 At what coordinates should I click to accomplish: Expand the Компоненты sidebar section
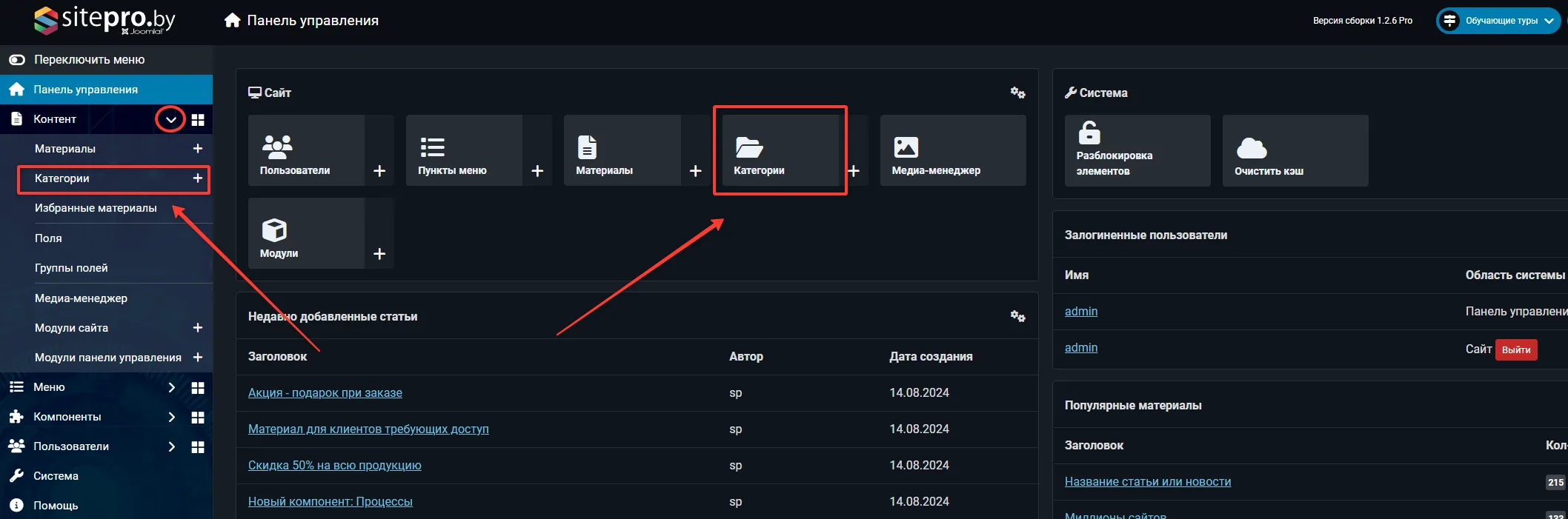click(x=171, y=417)
